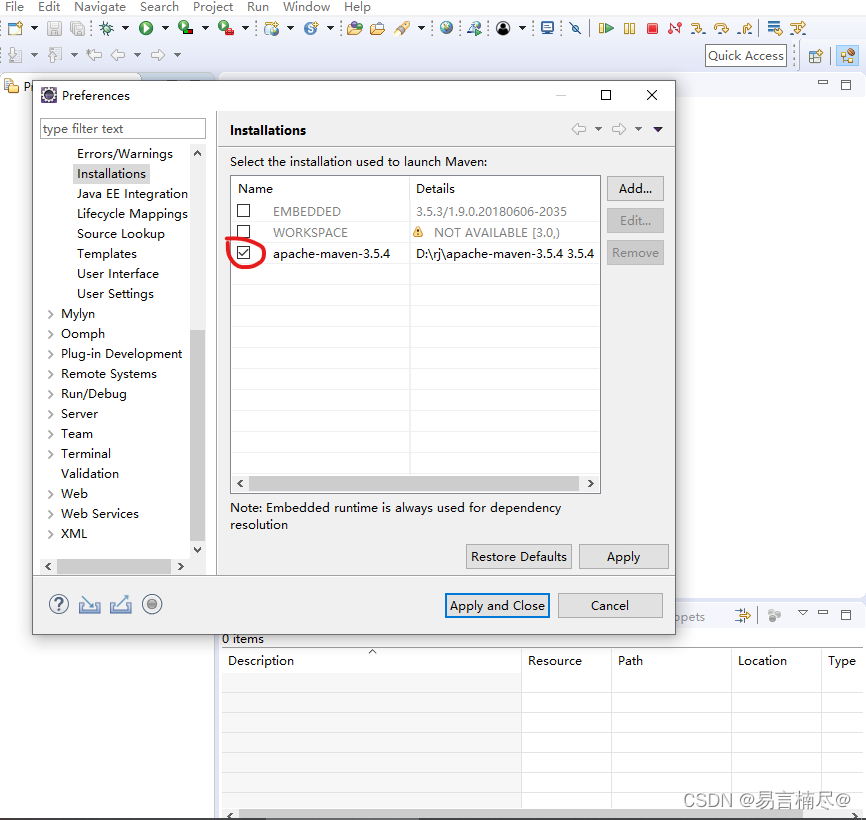
Task: Click the red Terminate square icon
Action: (652, 28)
